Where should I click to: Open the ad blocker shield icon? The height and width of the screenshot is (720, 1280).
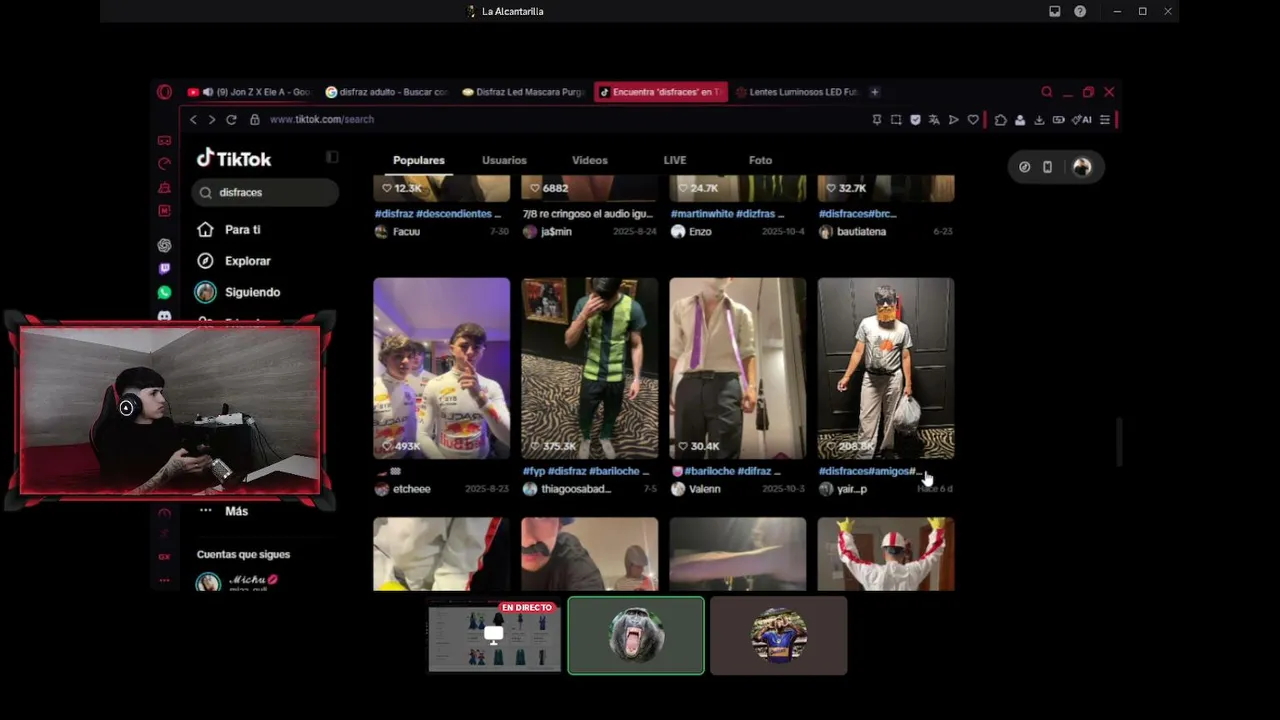point(915,120)
